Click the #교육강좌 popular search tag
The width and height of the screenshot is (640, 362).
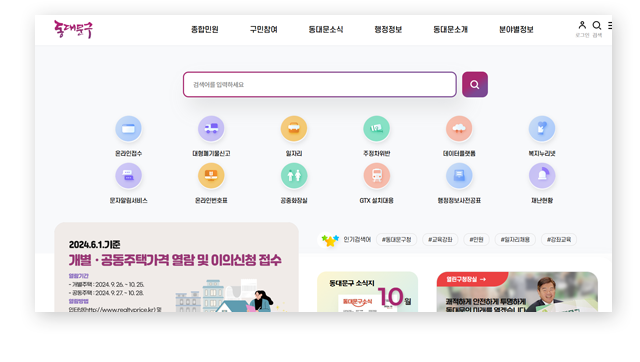pos(440,240)
